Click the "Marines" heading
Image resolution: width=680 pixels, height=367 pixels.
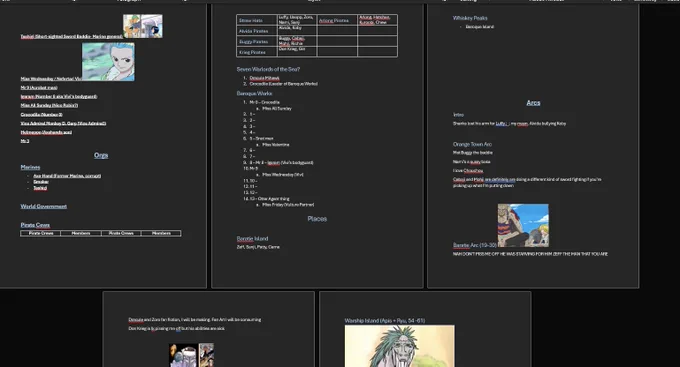[30, 167]
